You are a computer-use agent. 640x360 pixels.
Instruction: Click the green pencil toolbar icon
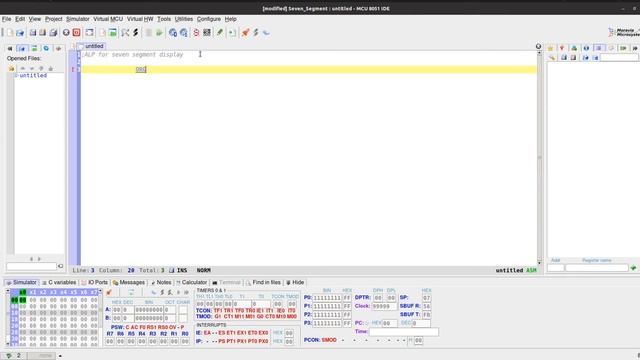[220, 33]
